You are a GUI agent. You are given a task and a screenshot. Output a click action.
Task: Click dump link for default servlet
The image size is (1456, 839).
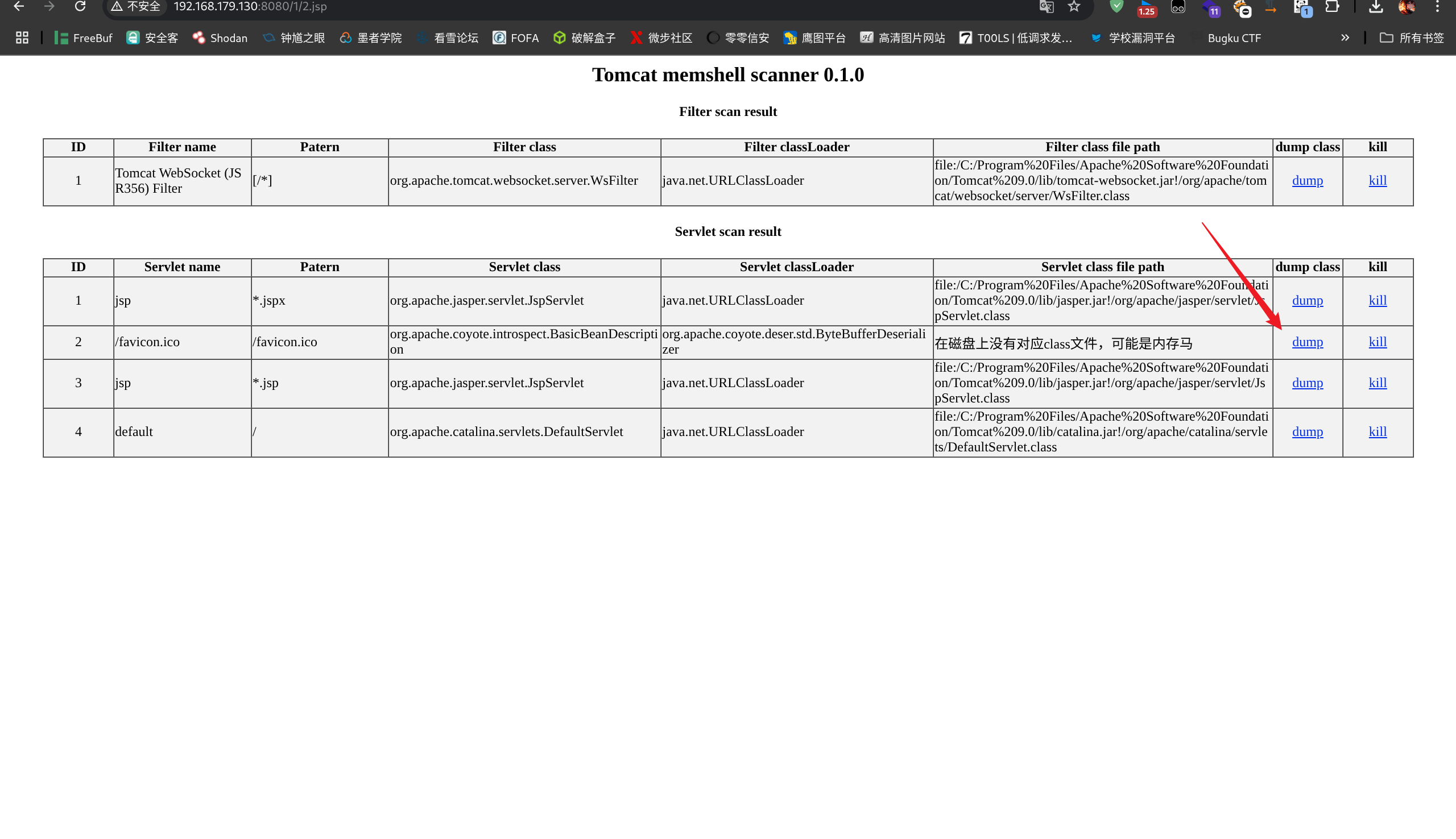(x=1307, y=432)
